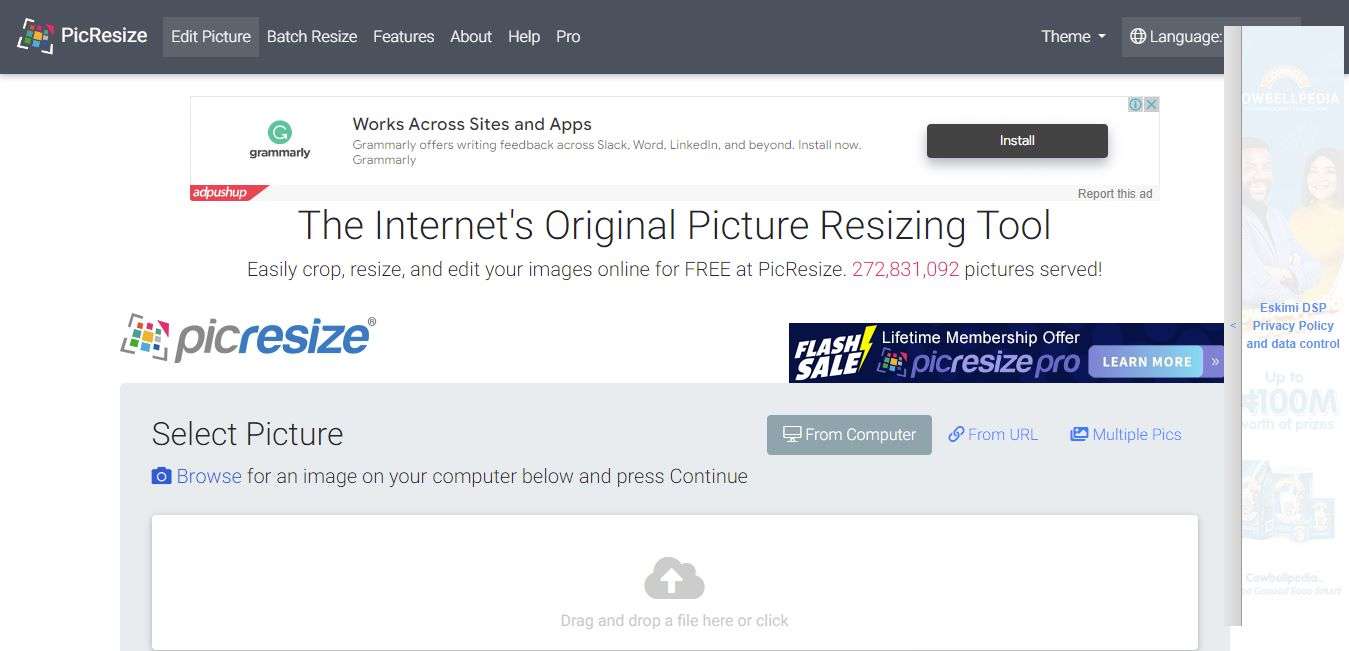The width and height of the screenshot is (1349, 651).
Task: Select the chain-link icon on From URL
Action: coord(957,434)
